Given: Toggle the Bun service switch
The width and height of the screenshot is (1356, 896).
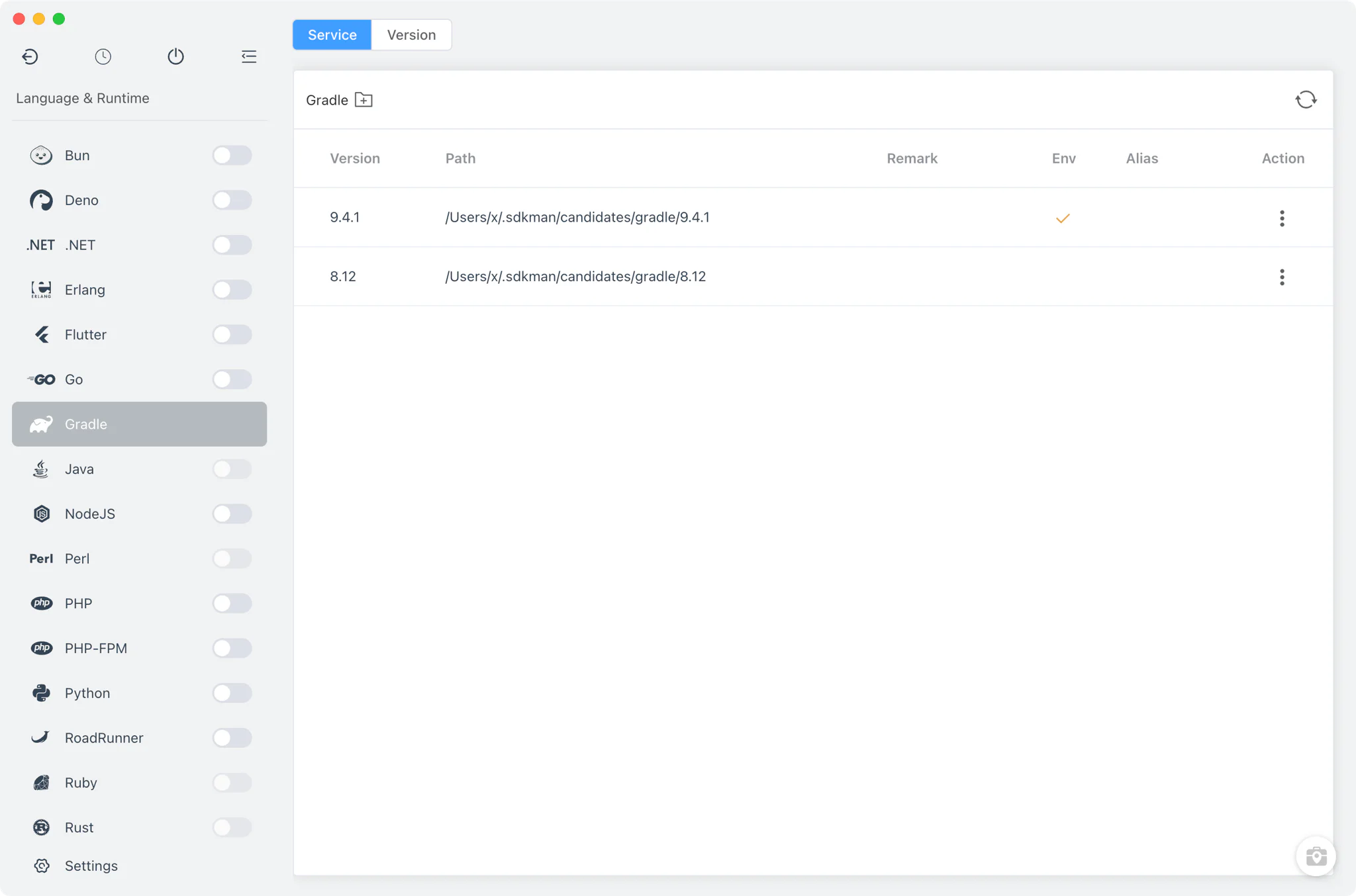Looking at the screenshot, I should coord(232,156).
